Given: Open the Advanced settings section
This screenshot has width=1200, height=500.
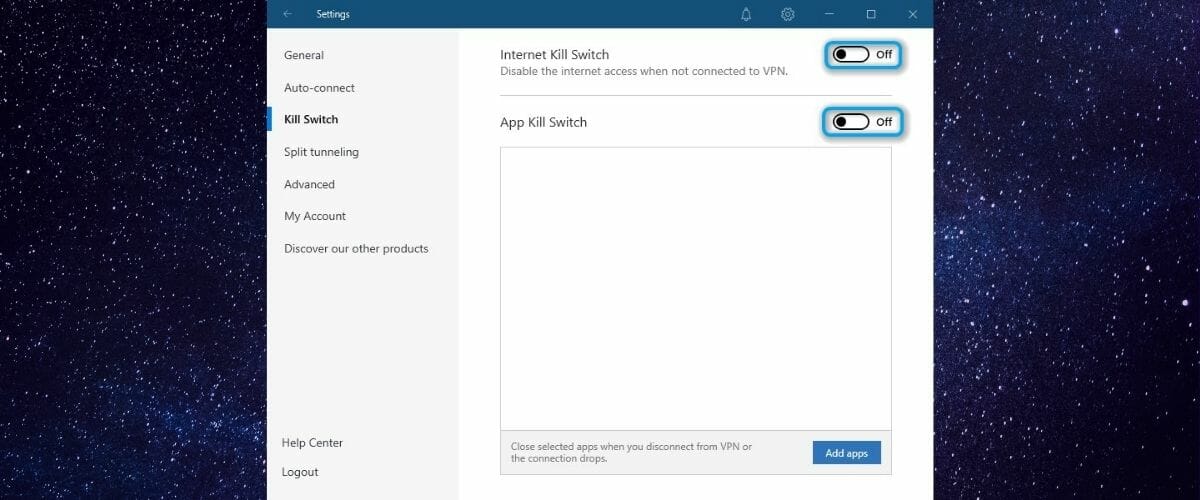Looking at the screenshot, I should 309,184.
